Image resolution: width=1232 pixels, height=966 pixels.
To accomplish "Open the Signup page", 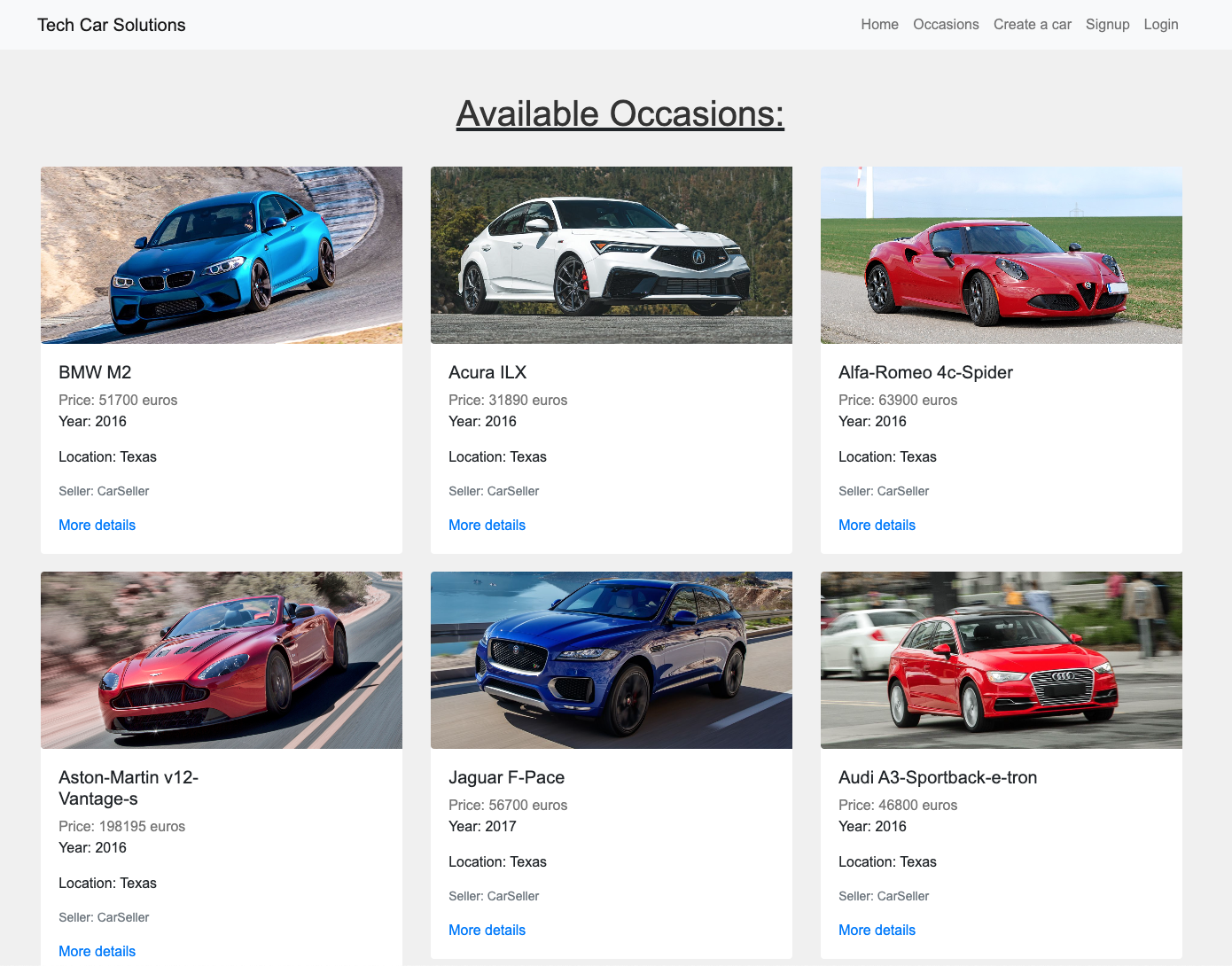I will tap(1107, 24).
